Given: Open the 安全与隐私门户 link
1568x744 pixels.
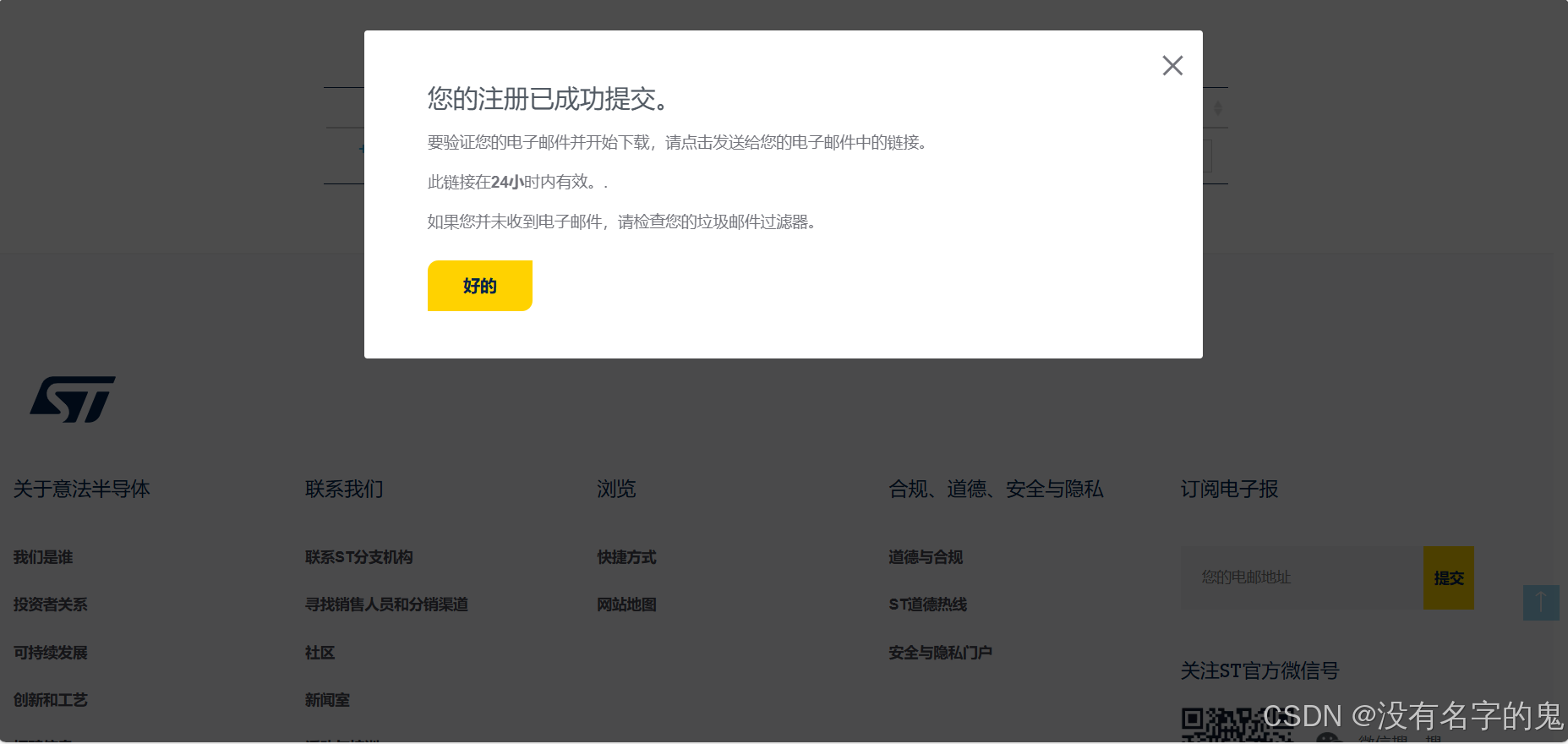Looking at the screenshot, I should tap(940, 653).
